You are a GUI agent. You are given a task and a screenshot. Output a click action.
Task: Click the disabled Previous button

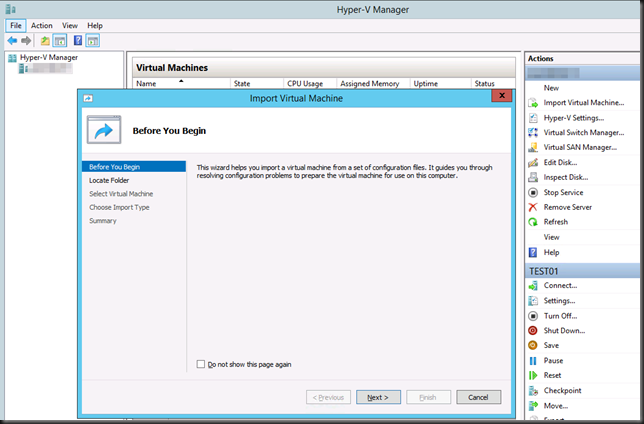328,397
